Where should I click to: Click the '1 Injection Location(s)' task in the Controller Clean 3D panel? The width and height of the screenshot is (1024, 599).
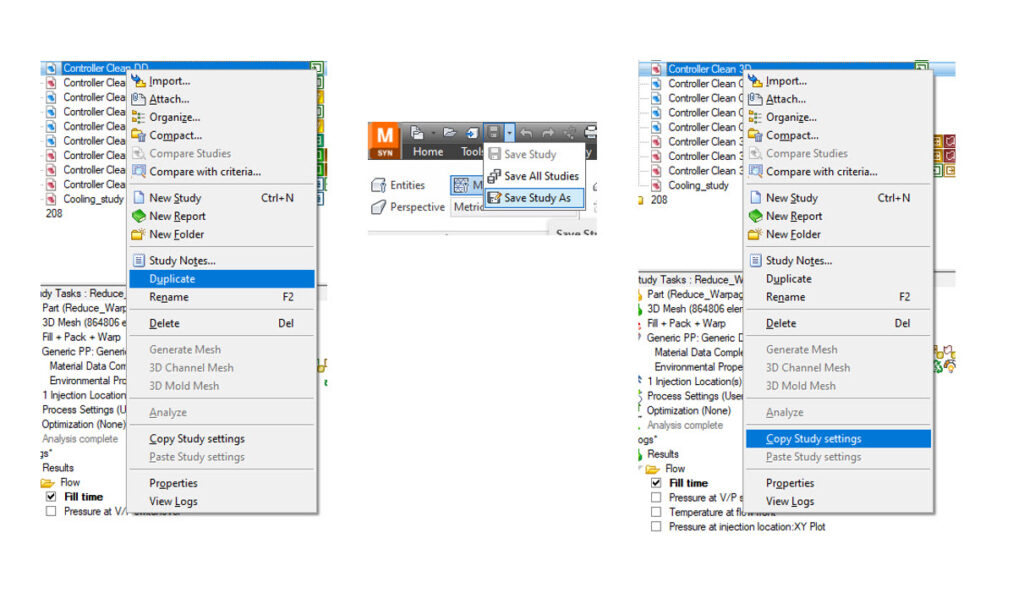pyautogui.click(x=694, y=381)
